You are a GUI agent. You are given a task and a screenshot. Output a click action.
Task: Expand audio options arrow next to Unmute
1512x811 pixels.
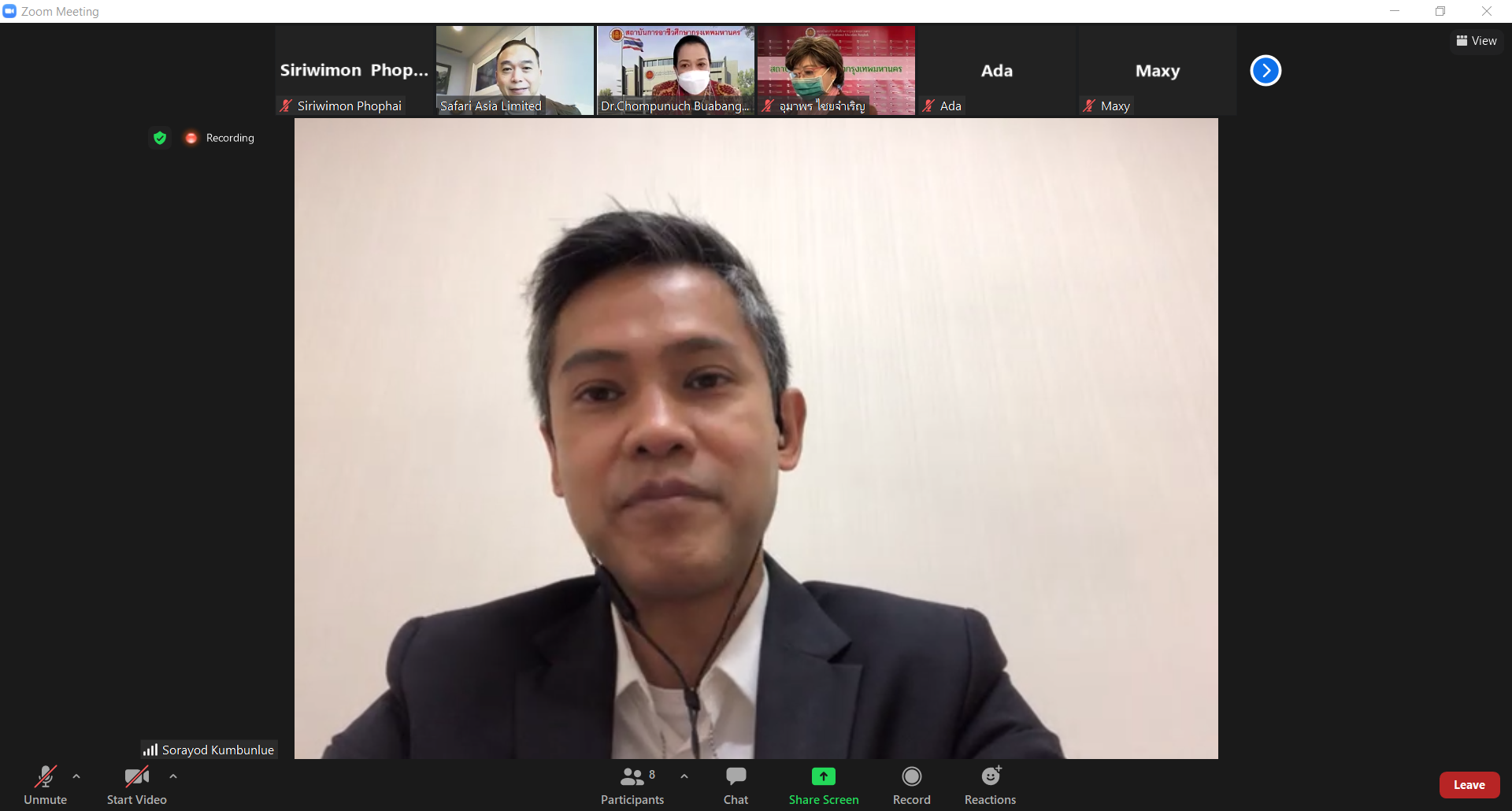click(76, 776)
